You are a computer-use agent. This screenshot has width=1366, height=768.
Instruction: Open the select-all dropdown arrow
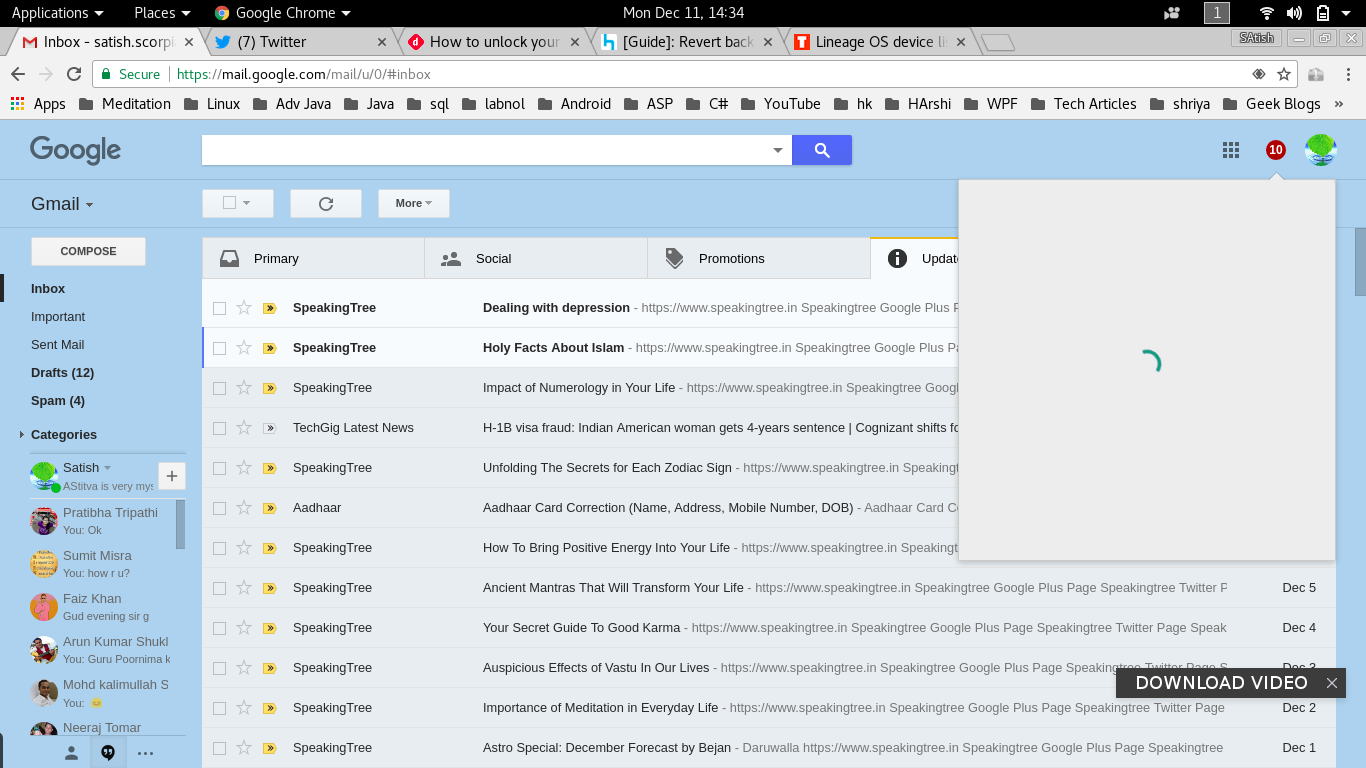click(x=246, y=203)
